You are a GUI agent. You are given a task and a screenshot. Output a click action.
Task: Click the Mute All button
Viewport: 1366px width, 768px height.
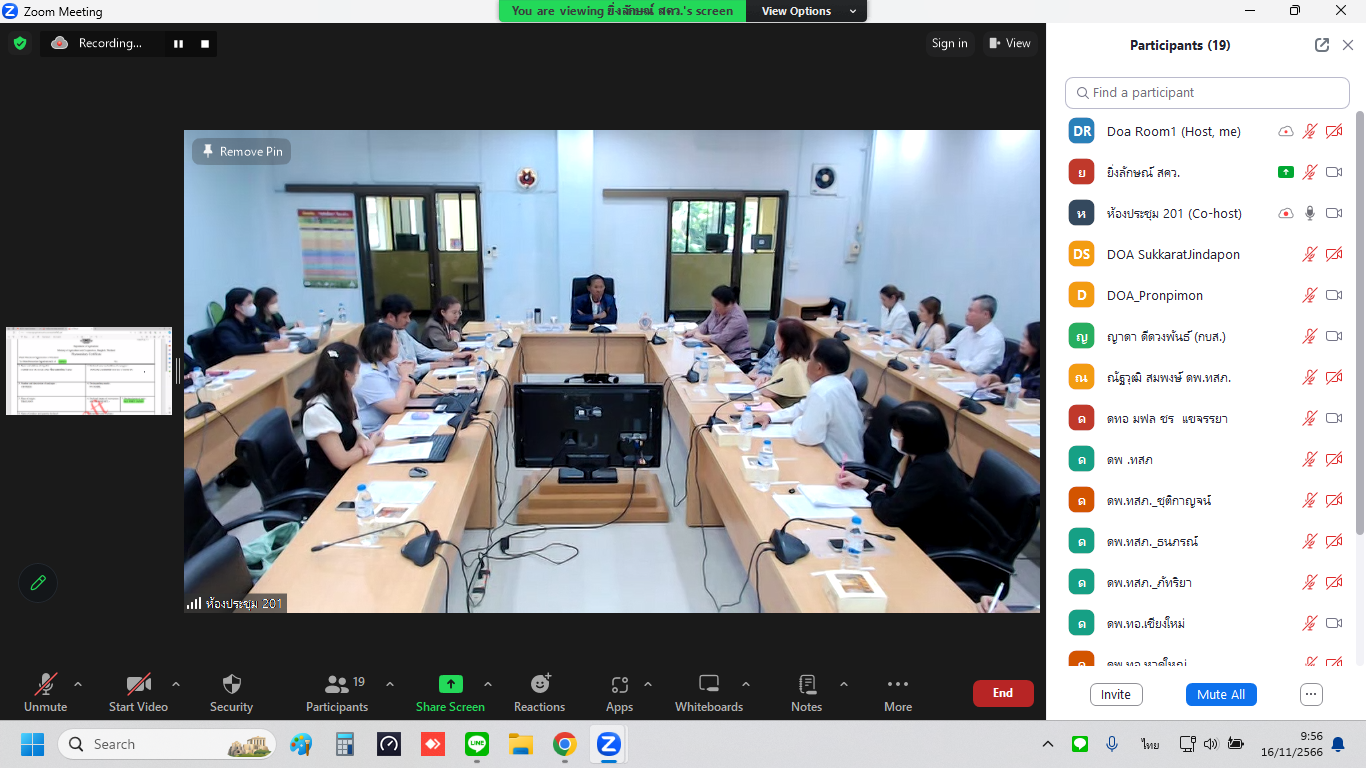pyautogui.click(x=1221, y=694)
